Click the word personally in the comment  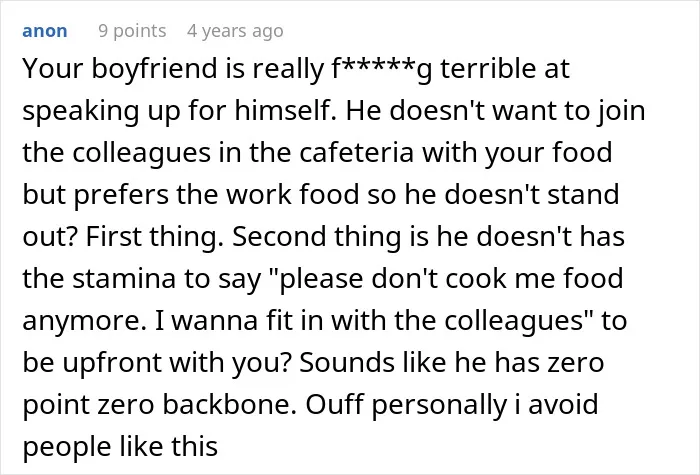(439, 406)
